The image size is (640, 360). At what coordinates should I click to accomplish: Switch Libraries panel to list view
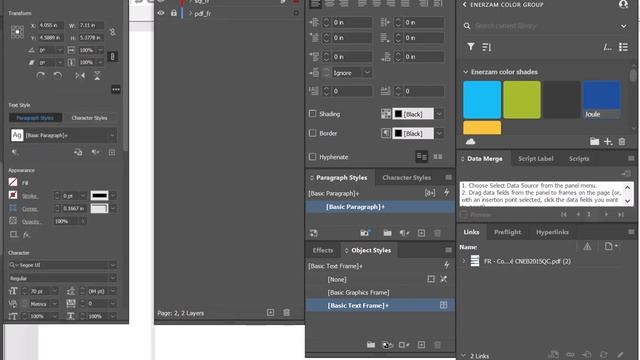[x=623, y=47]
